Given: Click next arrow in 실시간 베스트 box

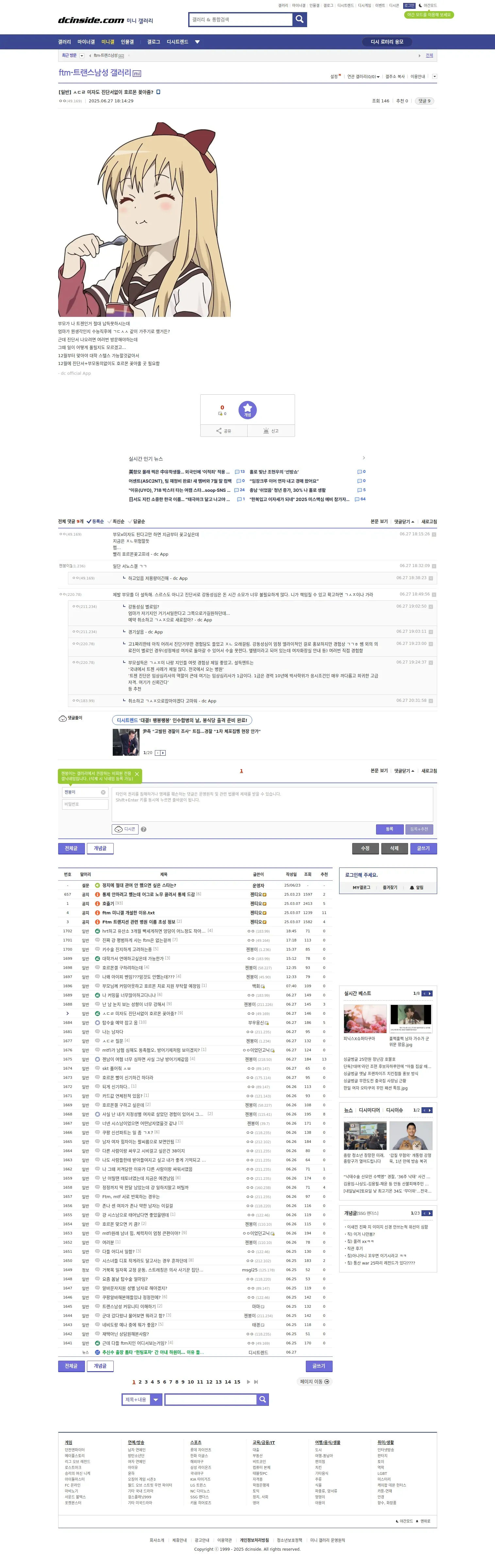Looking at the screenshot, I should pyautogui.click(x=430, y=993).
